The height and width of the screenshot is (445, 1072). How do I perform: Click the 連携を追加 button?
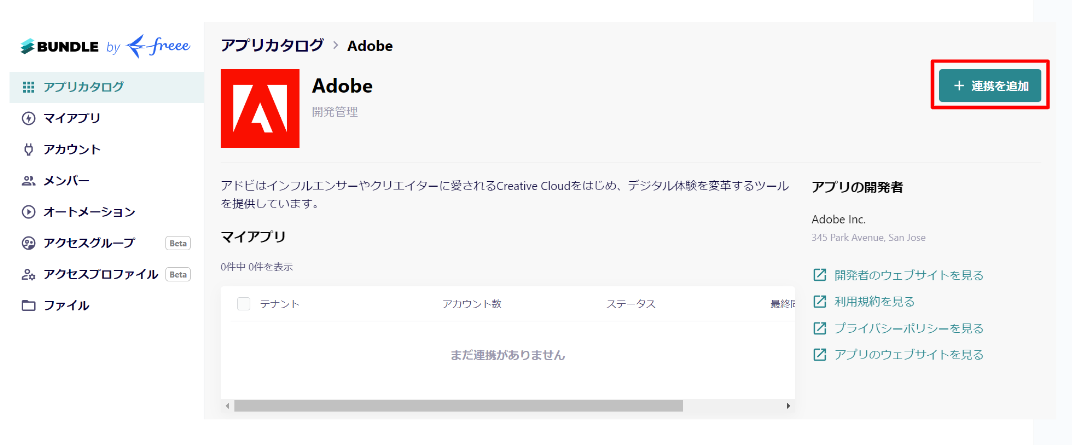[990, 86]
